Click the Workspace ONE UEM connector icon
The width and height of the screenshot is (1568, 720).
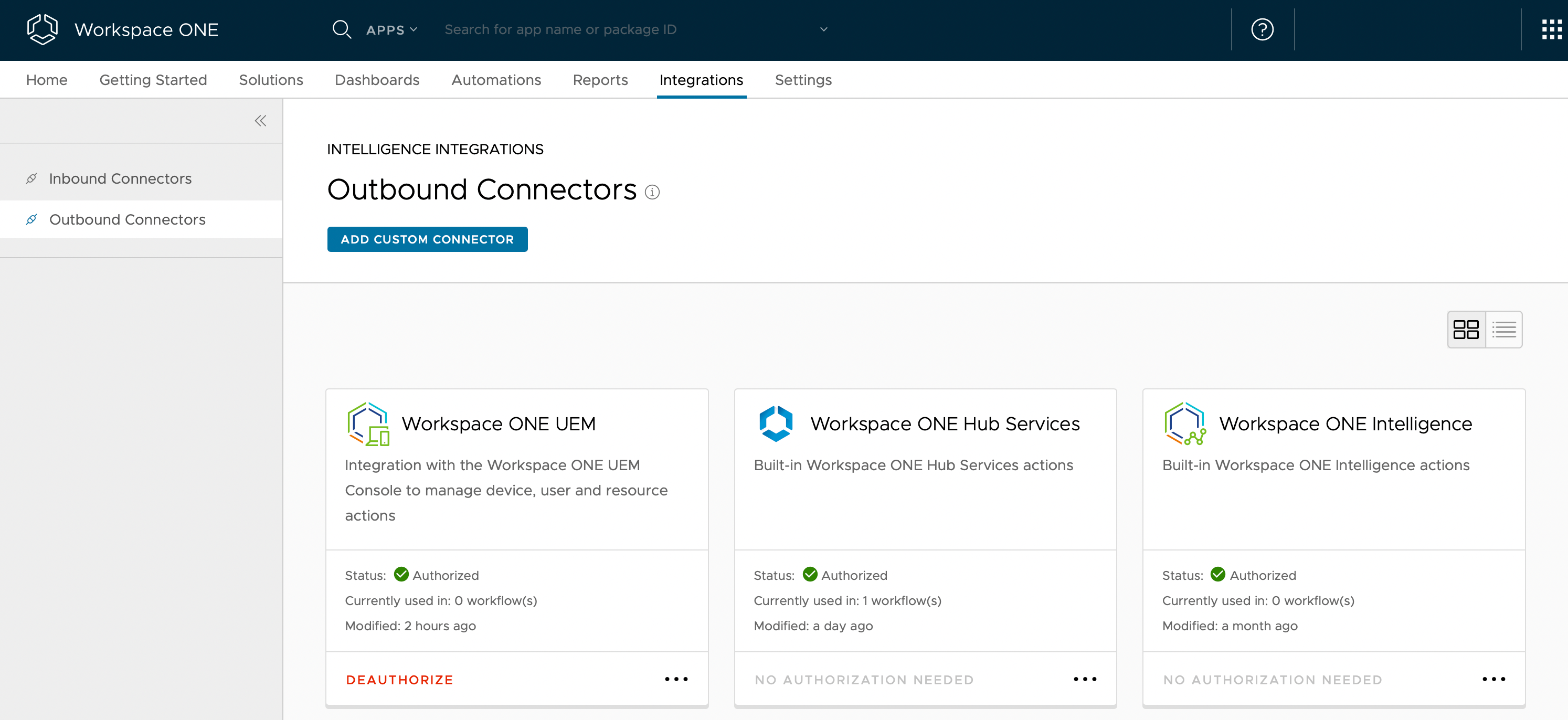(x=368, y=424)
